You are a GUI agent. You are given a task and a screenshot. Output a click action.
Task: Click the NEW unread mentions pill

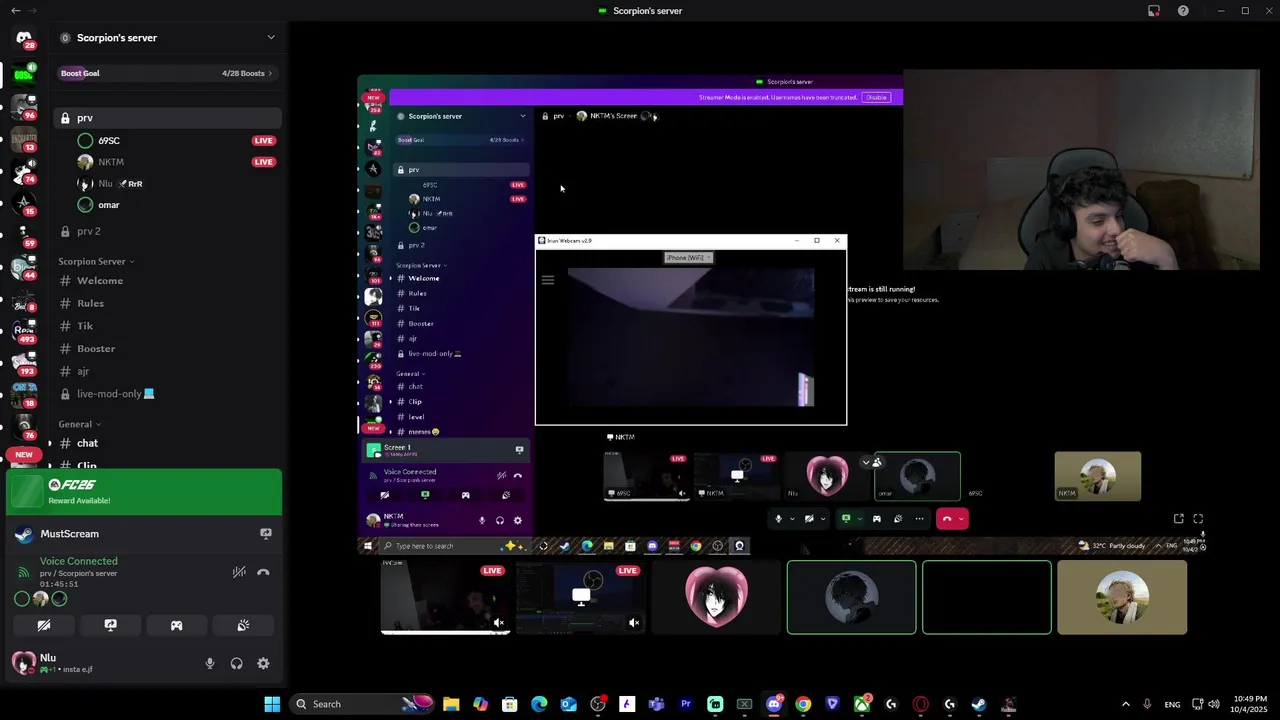pyautogui.click(x=24, y=455)
